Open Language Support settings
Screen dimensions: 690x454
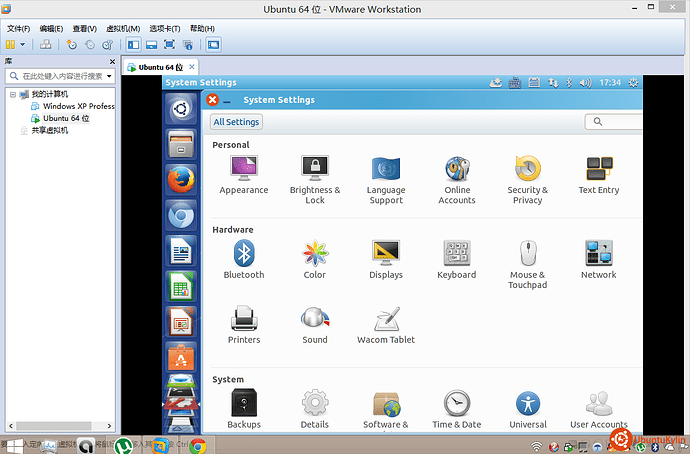386,179
